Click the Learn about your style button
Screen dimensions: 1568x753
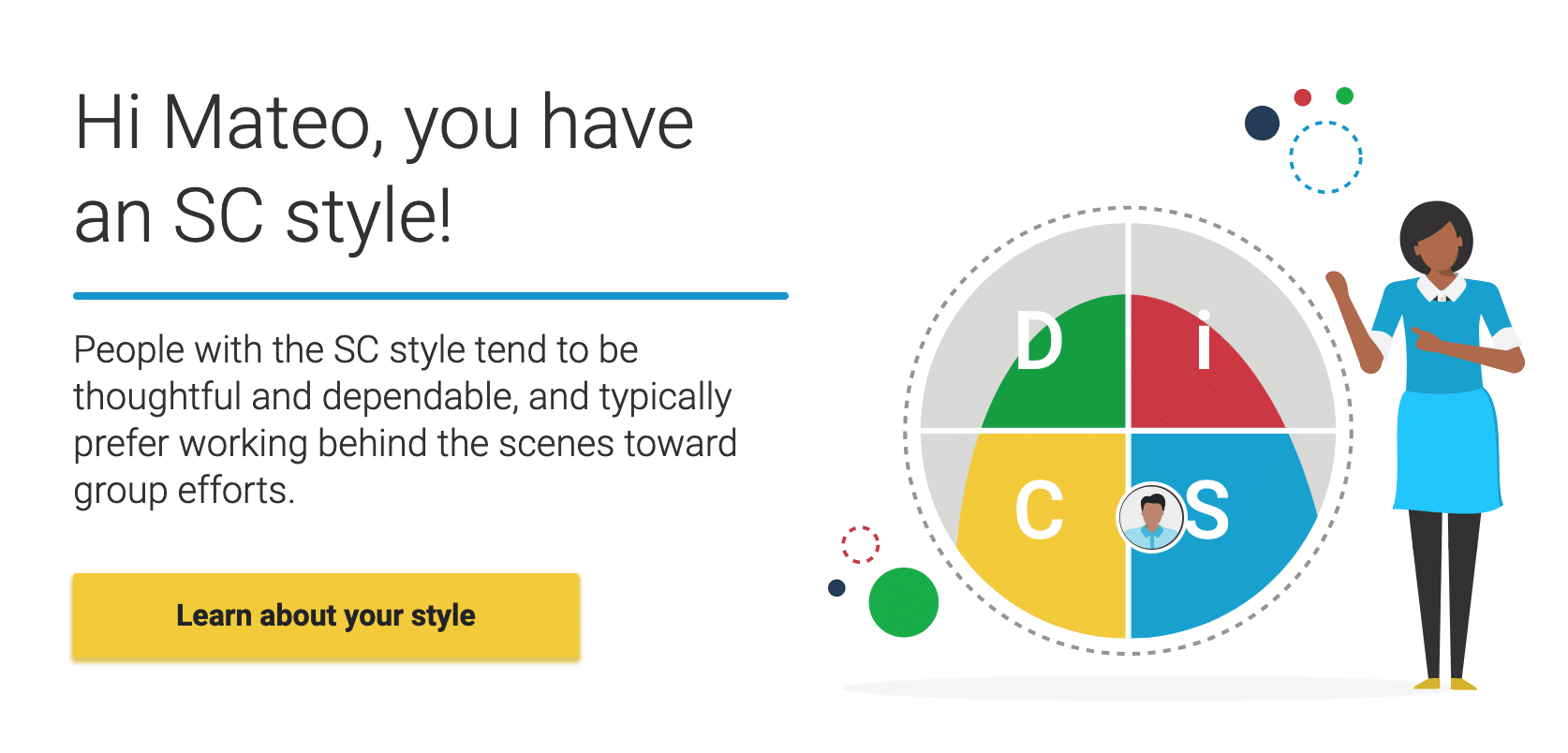point(326,616)
